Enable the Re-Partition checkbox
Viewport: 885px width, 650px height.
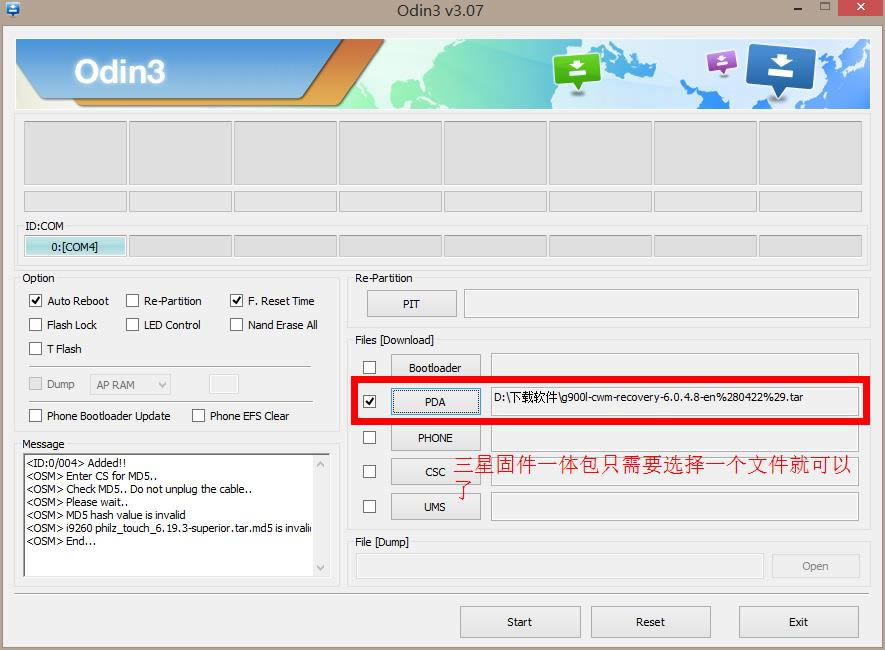point(132,301)
